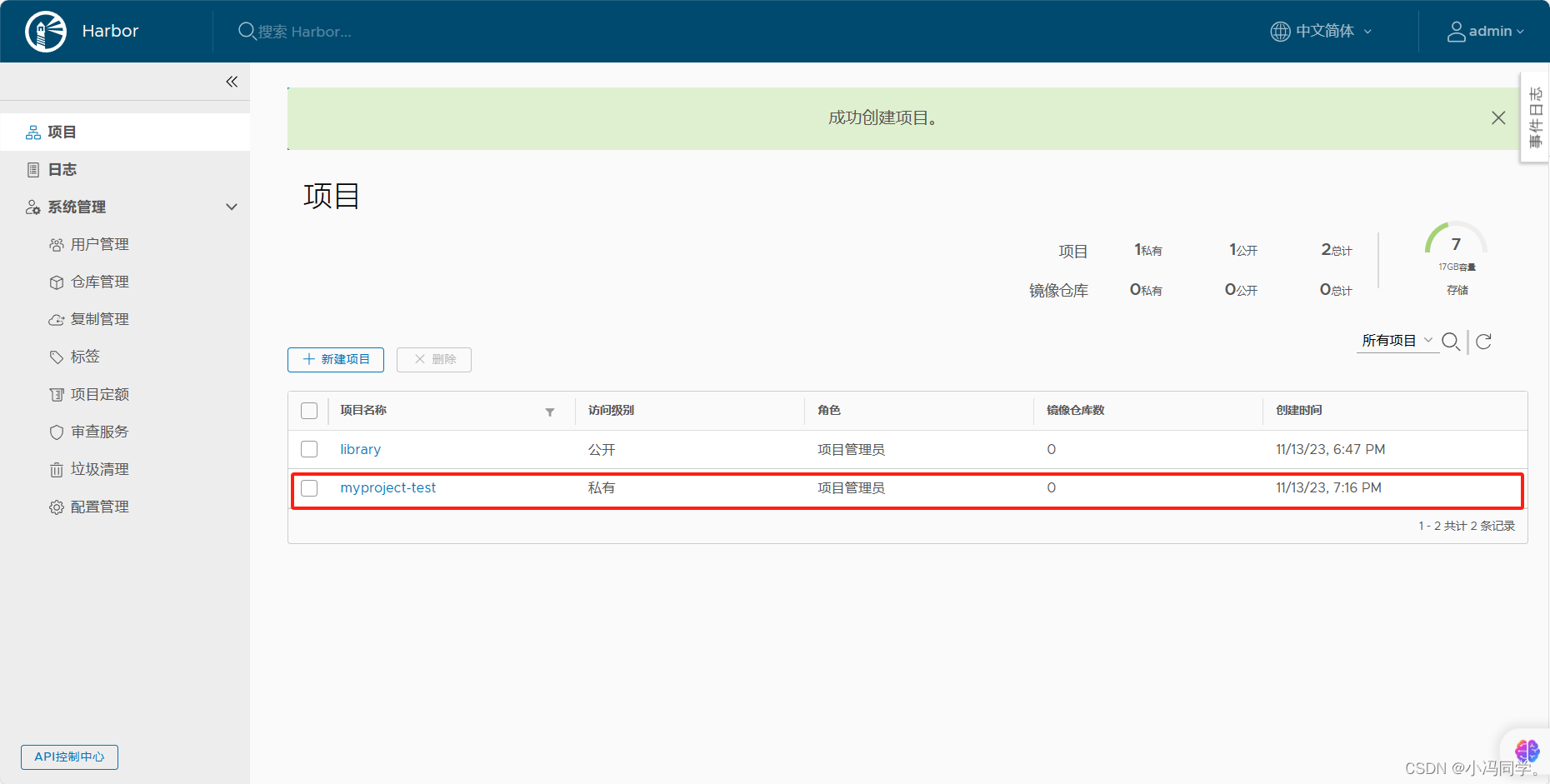Viewport: 1550px width, 784px height.
Task: Click the 配置管理 gear icon
Action: point(57,507)
